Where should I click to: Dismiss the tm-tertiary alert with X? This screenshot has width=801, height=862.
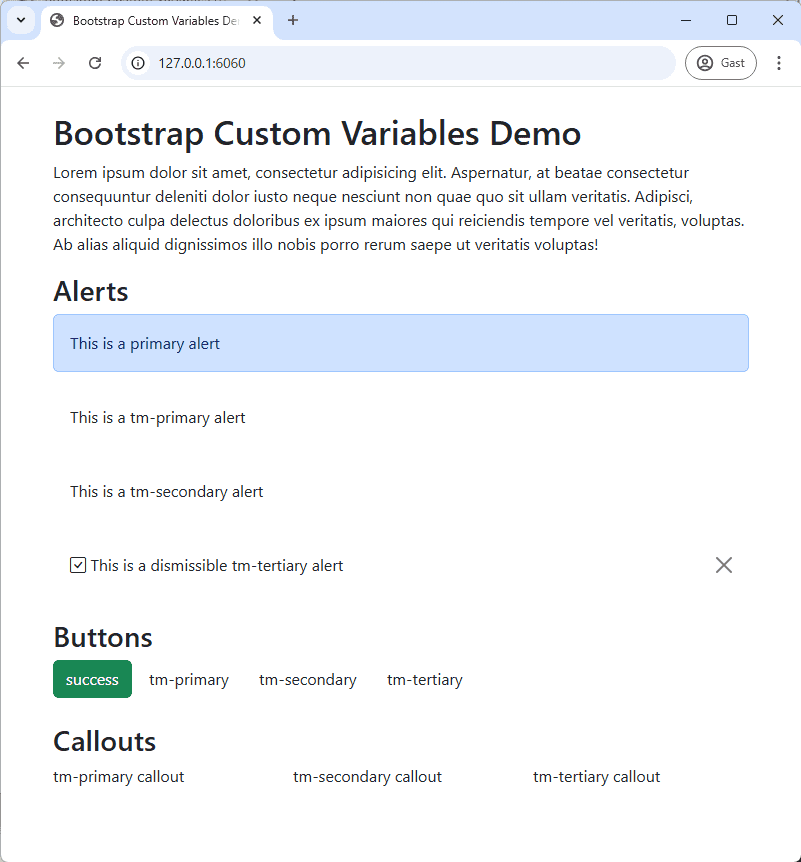pyautogui.click(x=723, y=565)
